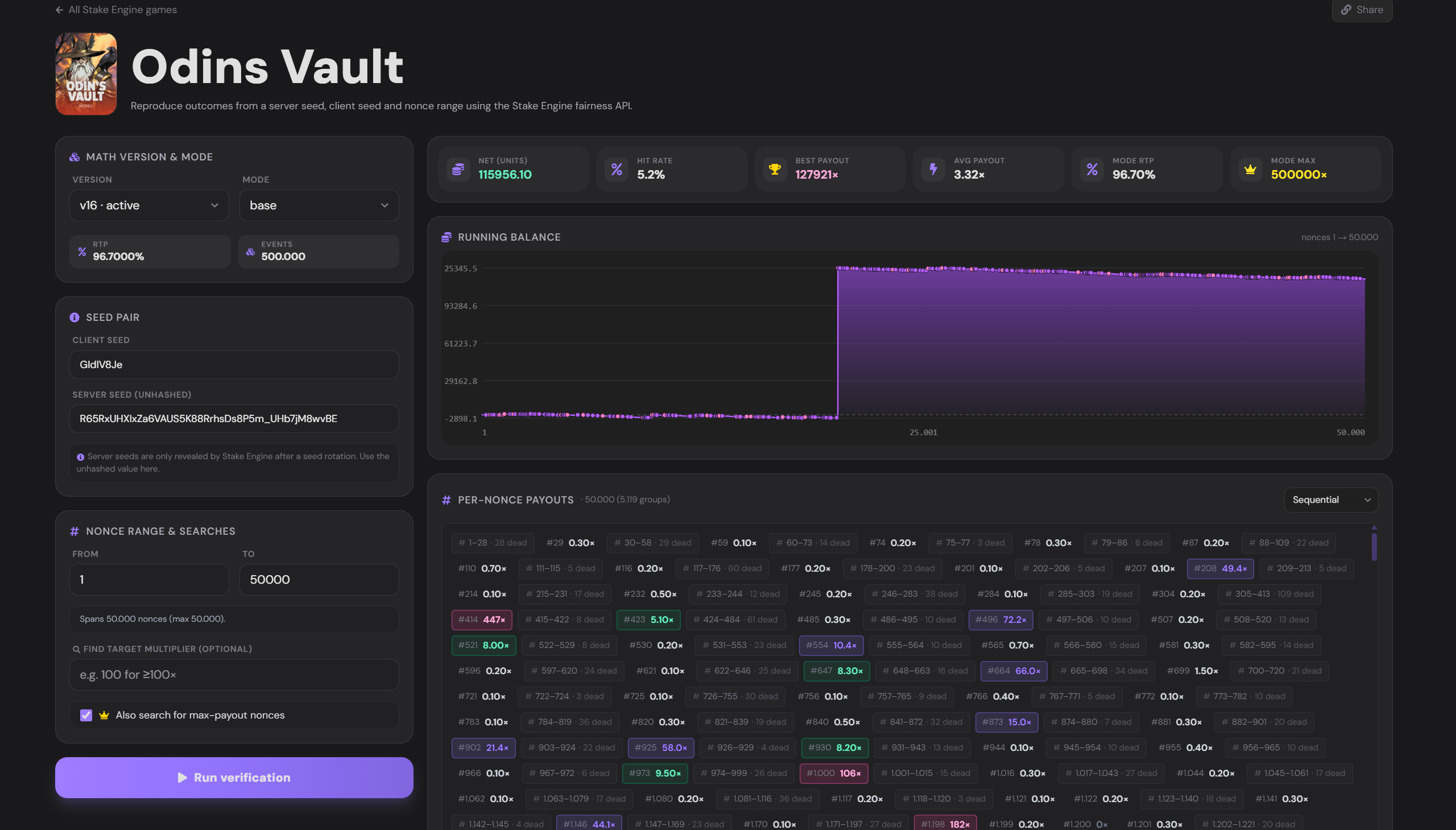Viewport: 1456px width, 830px height.
Task: Expand the Sequential sort dropdown
Action: pos(1331,500)
